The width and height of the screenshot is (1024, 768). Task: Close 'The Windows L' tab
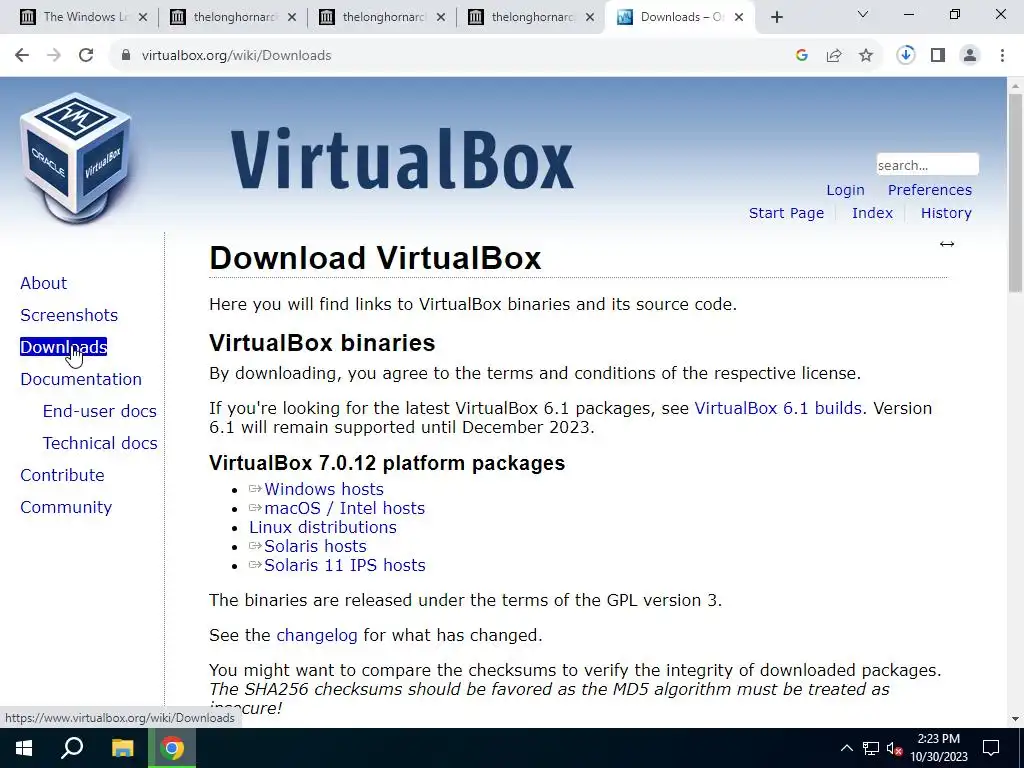(143, 17)
